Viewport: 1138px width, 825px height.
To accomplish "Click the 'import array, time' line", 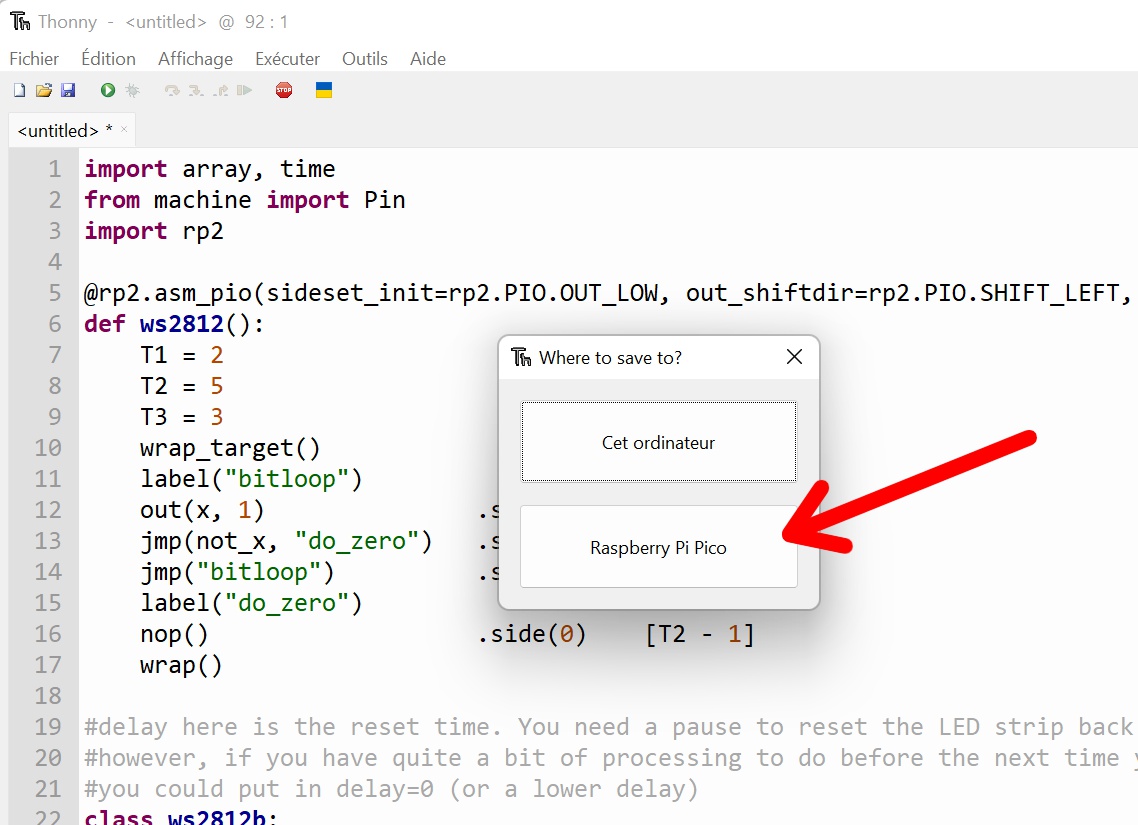I will pyautogui.click(x=210, y=169).
